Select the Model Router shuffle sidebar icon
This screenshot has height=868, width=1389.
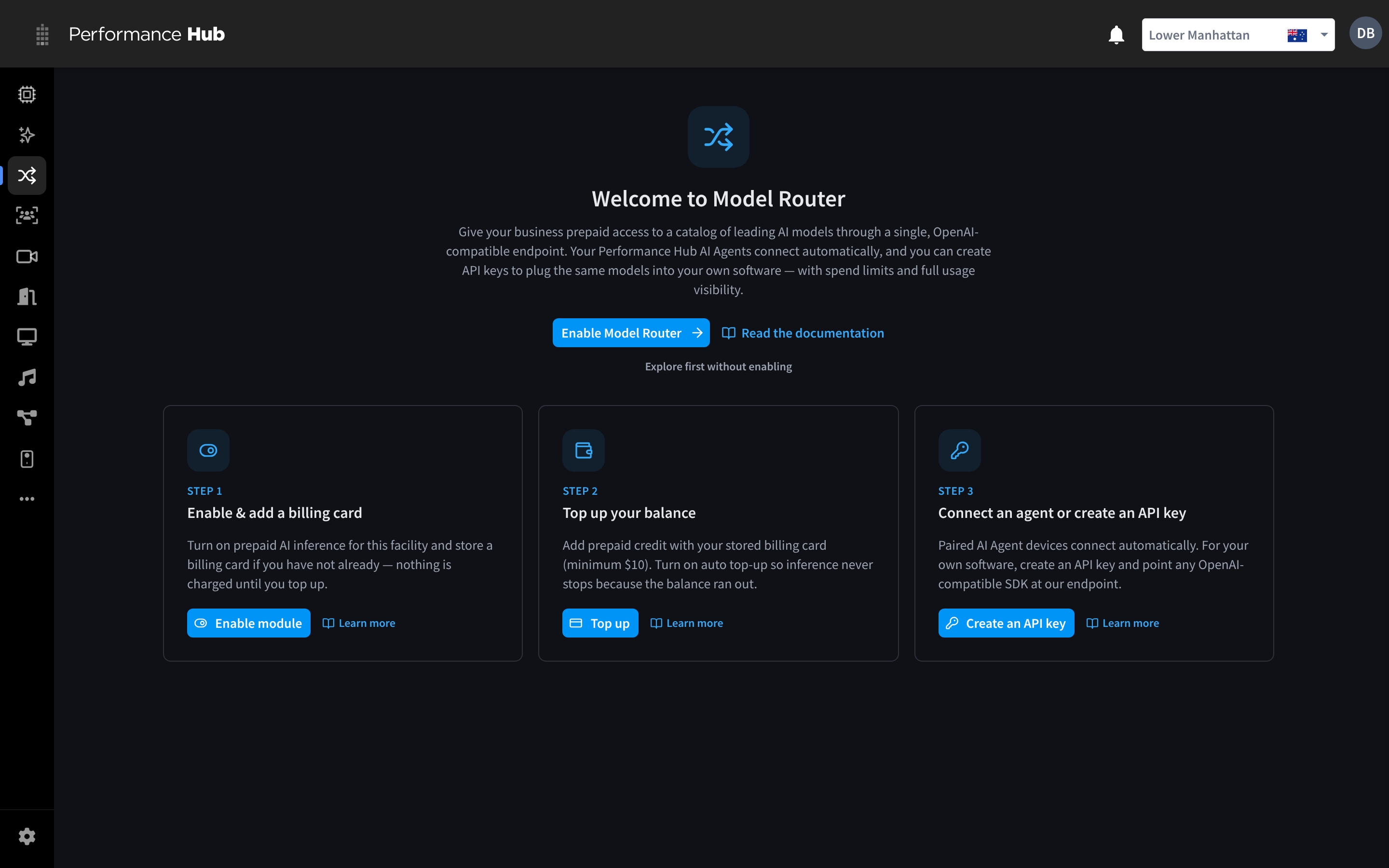point(27,175)
